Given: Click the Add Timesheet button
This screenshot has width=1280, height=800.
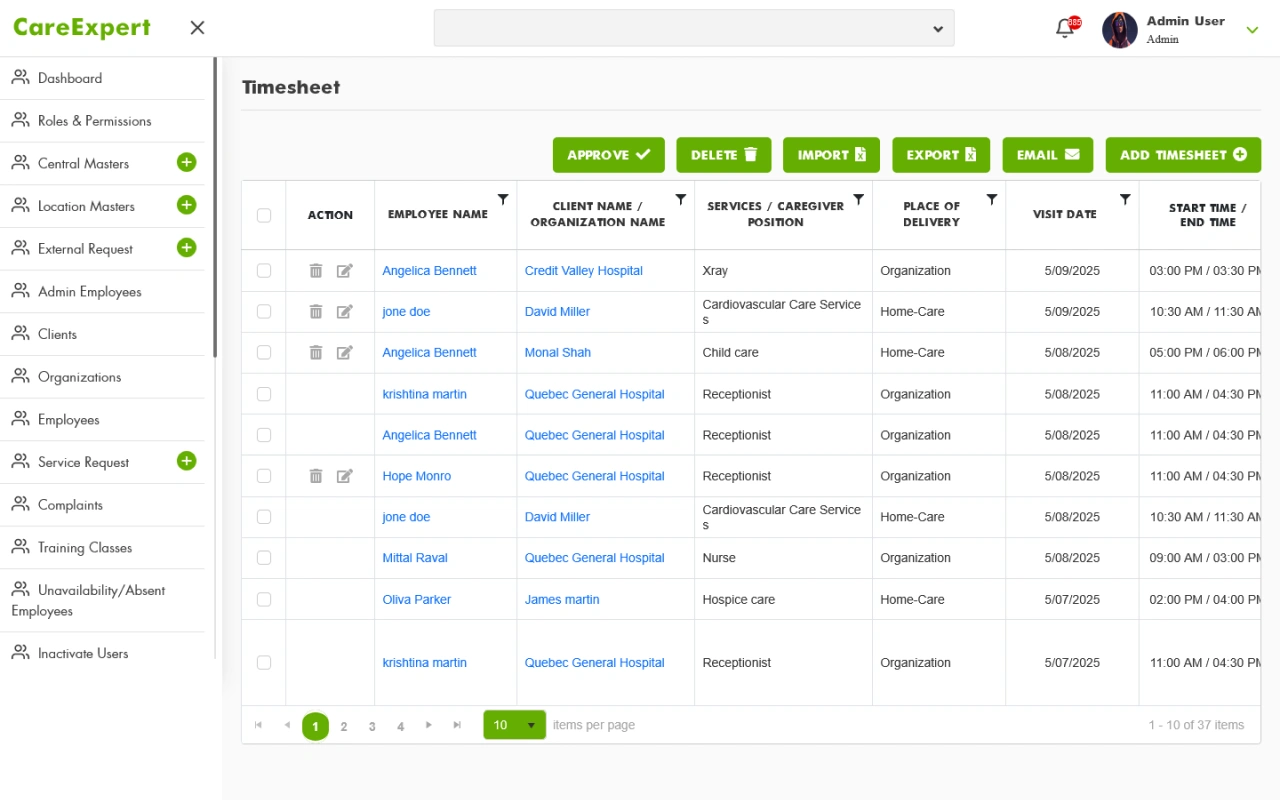Looking at the screenshot, I should click(1183, 155).
